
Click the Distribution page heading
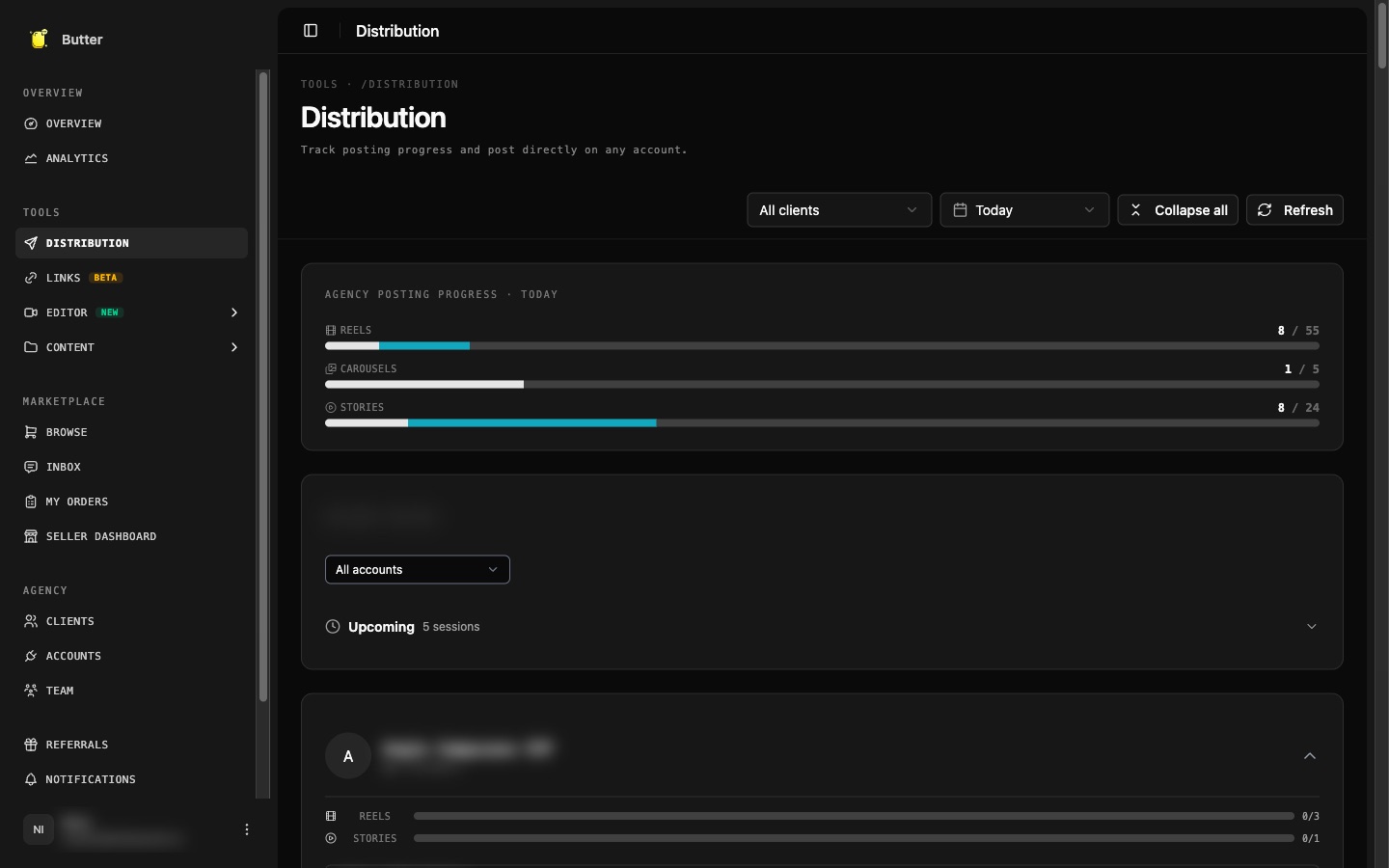coord(373,118)
